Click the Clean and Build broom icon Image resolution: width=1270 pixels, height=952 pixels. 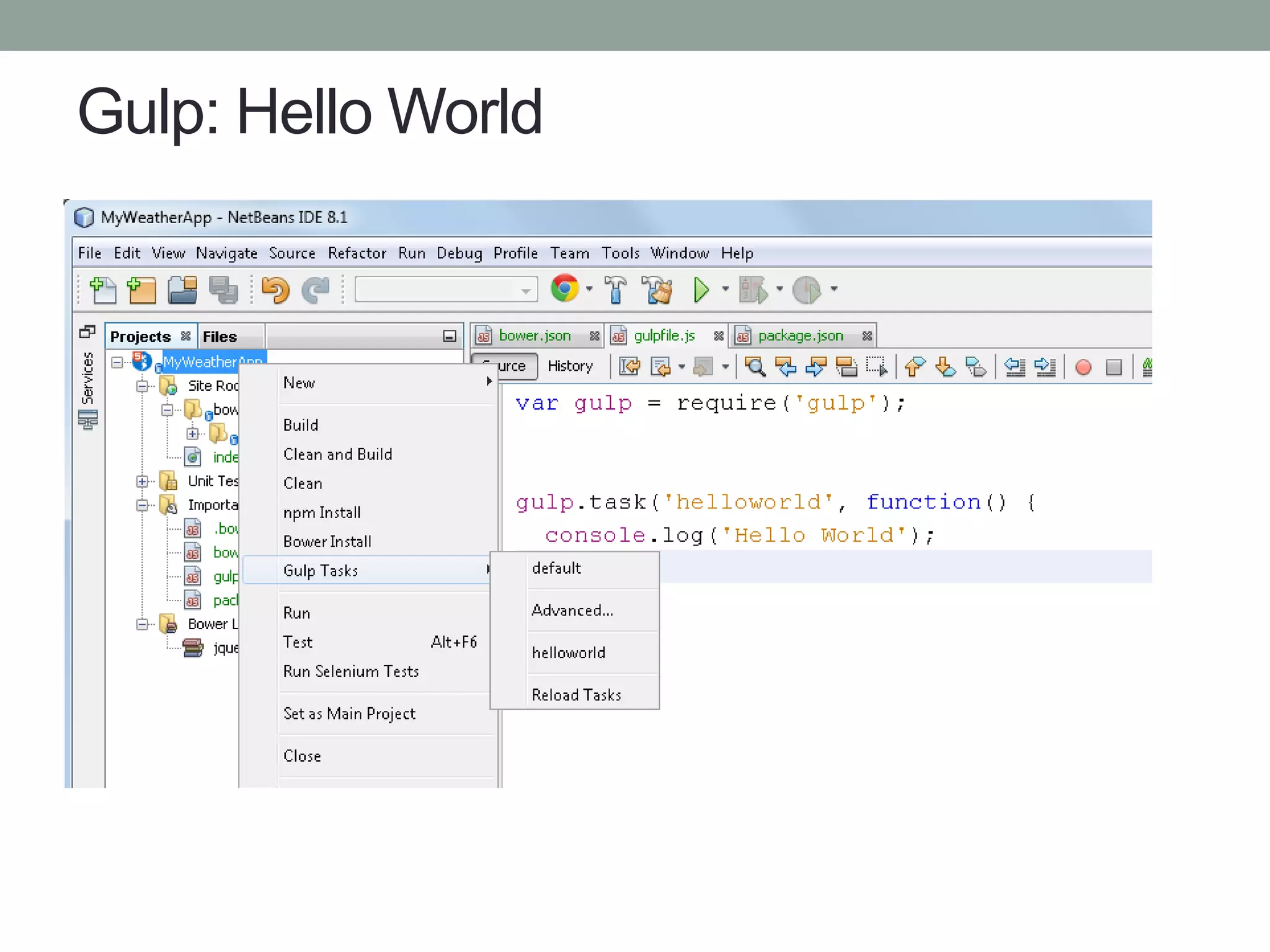tap(657, 289)
